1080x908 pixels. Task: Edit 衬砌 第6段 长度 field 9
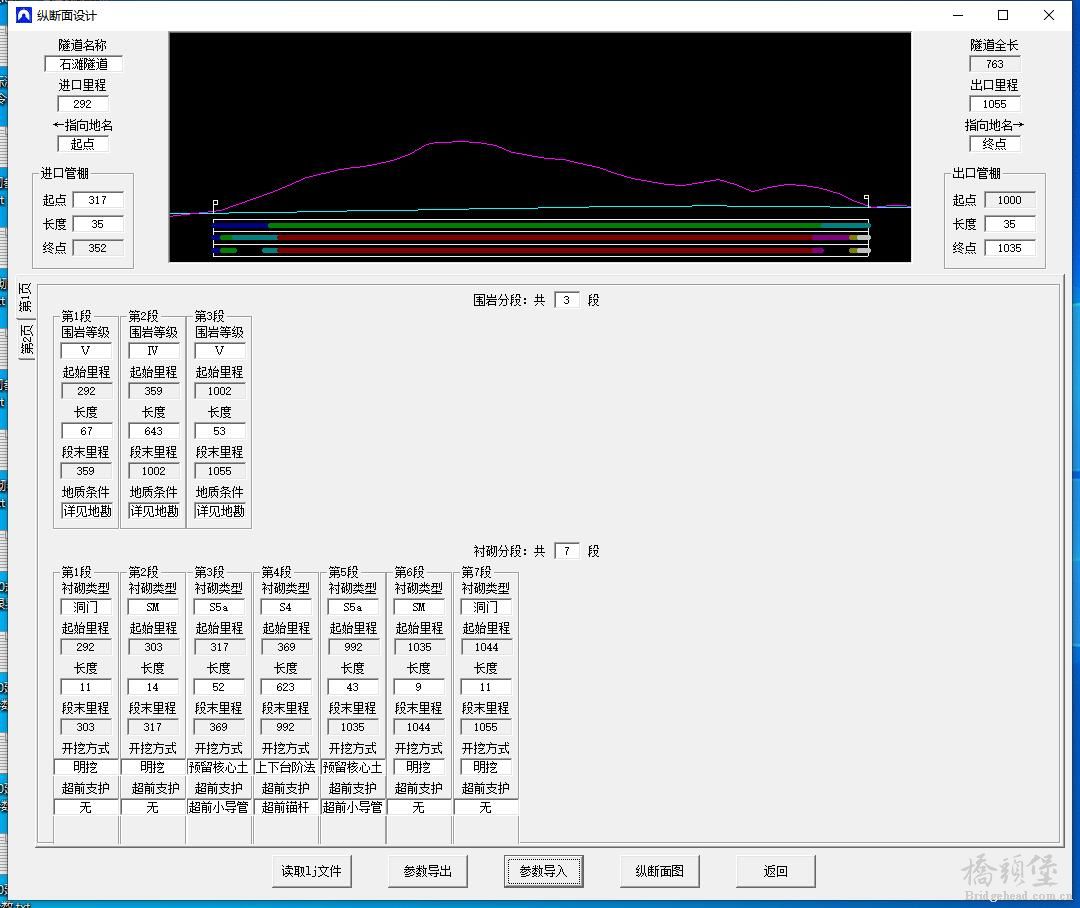pyautogui.click(x=419, y=688)
